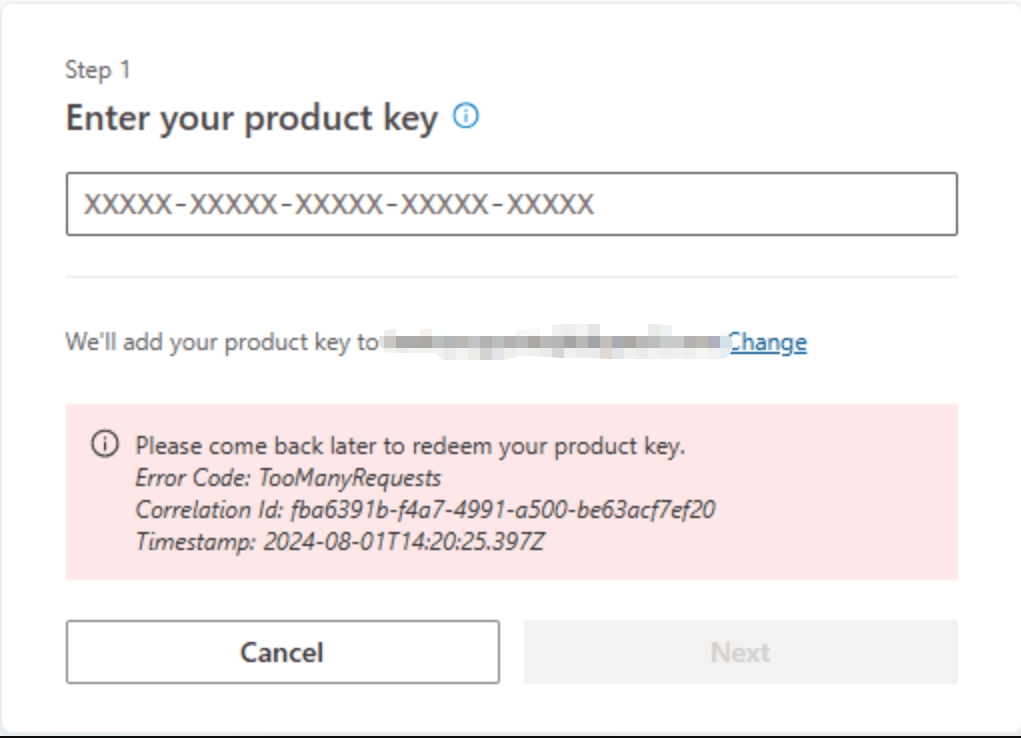Viewport: 1021px width, 738px height.
Task: Click the 'Timestamp:' label
Action: (x=196, y=541)
